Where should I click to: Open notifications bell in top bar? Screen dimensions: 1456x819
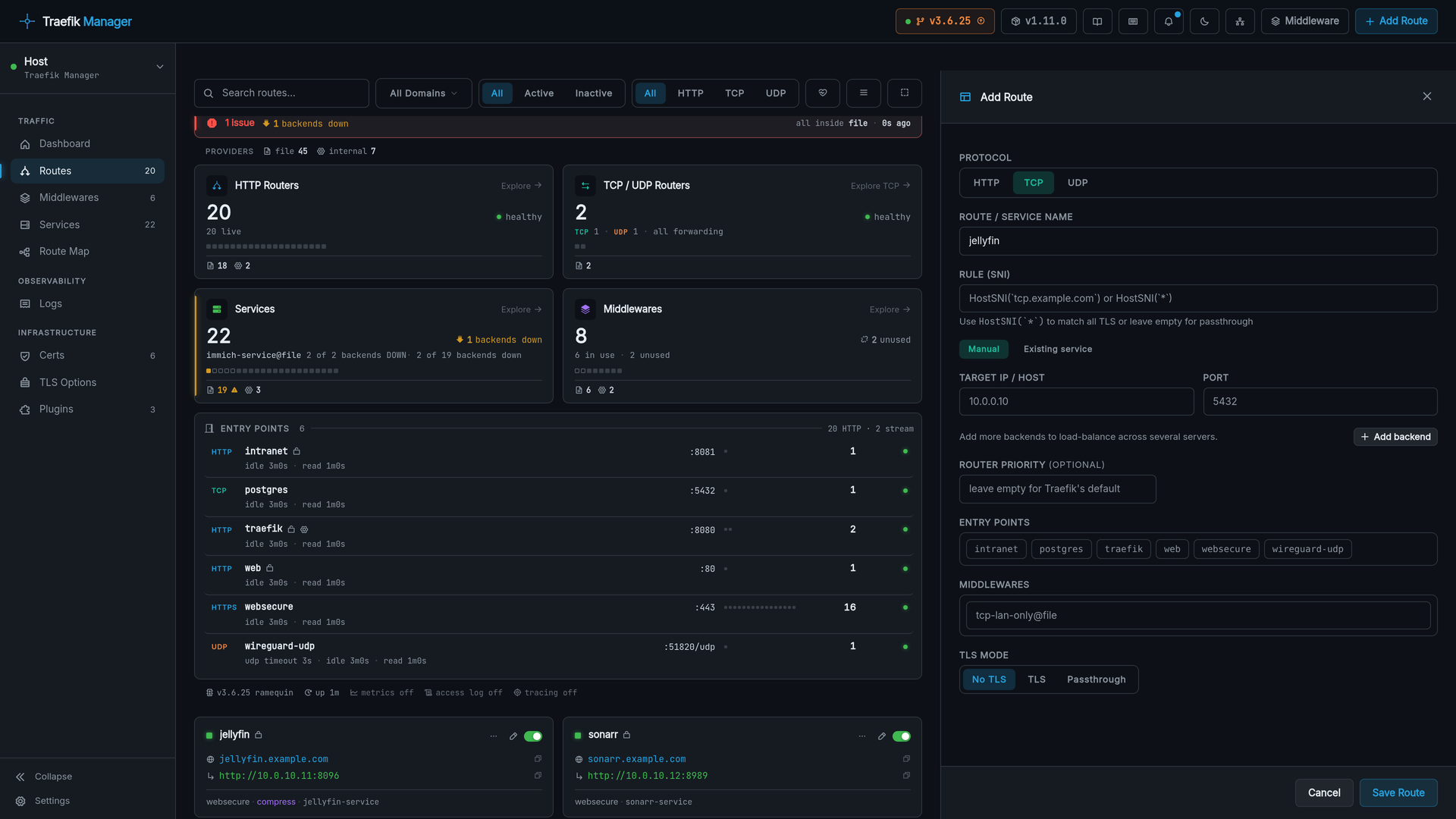[1169, 21]
